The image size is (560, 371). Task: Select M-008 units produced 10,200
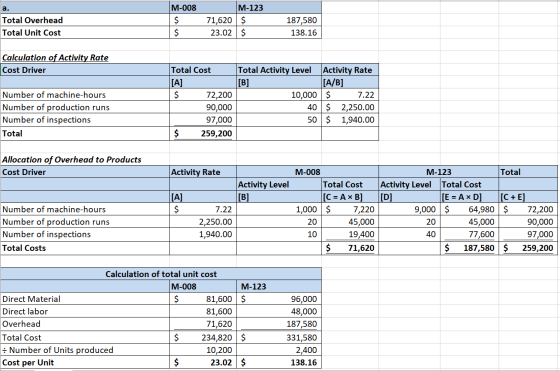[203, 350]
